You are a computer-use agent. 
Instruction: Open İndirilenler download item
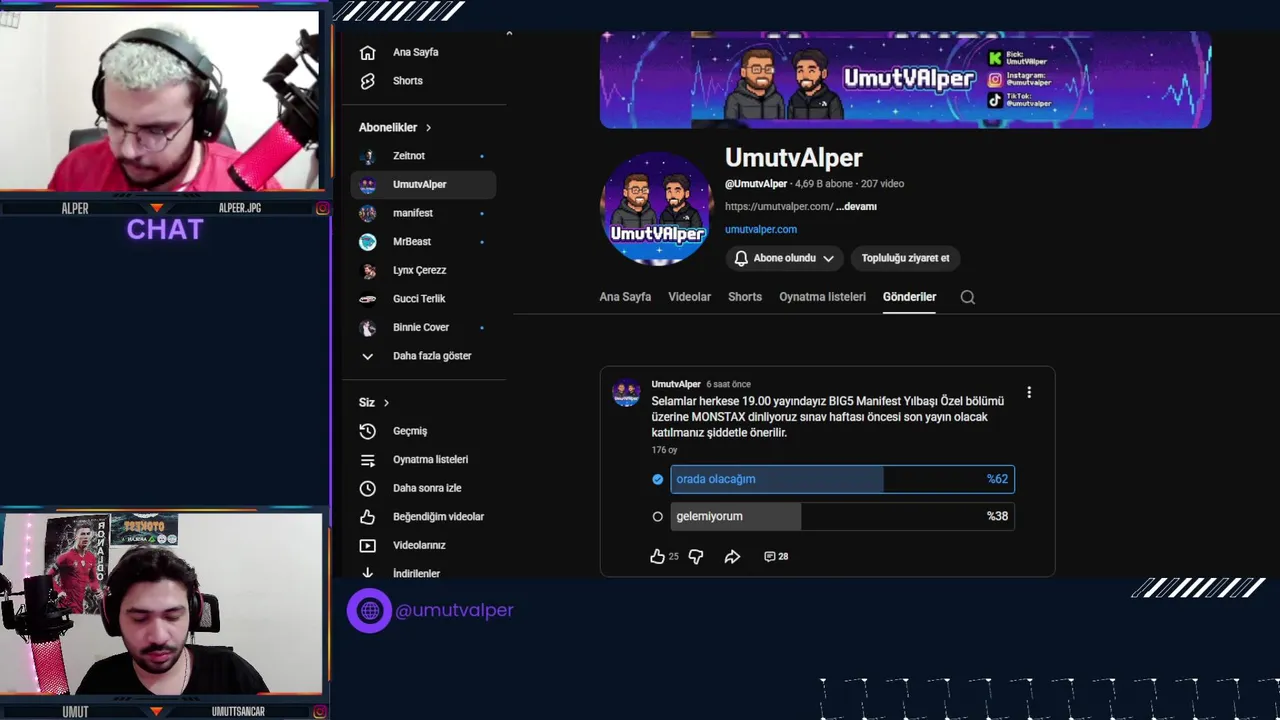(423, 573)
